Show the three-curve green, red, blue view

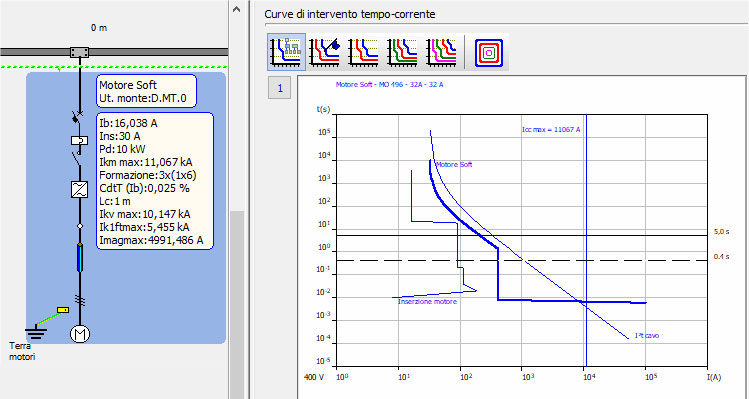click(x=403, y=52)
